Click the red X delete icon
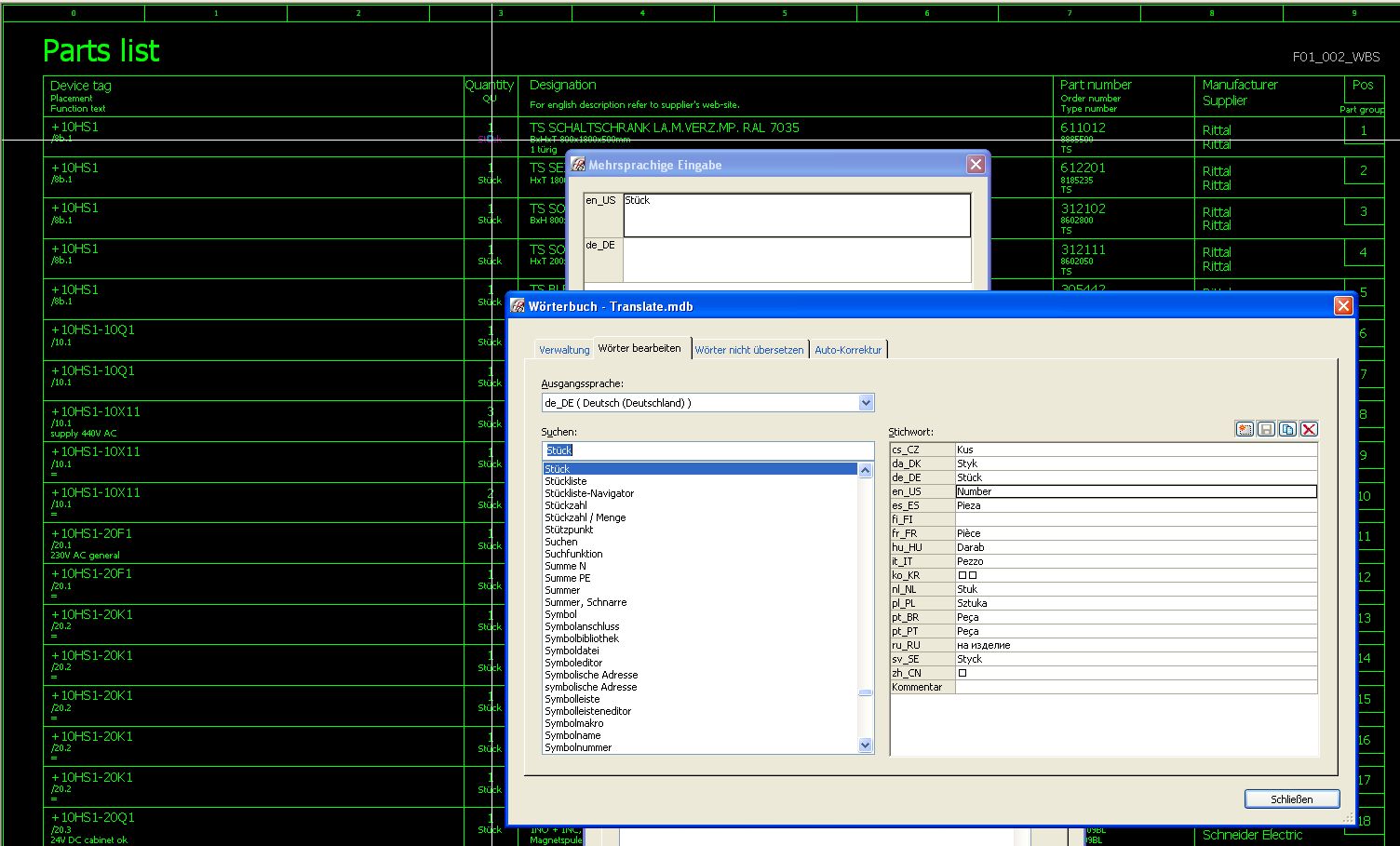This screenshot has width=1400, height=846. (x=1309, y=429)
